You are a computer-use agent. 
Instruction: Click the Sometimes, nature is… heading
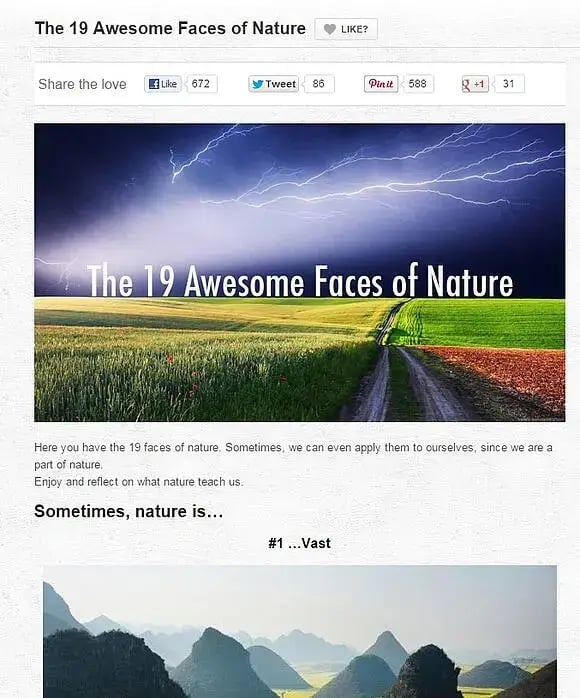pos(129,511)
